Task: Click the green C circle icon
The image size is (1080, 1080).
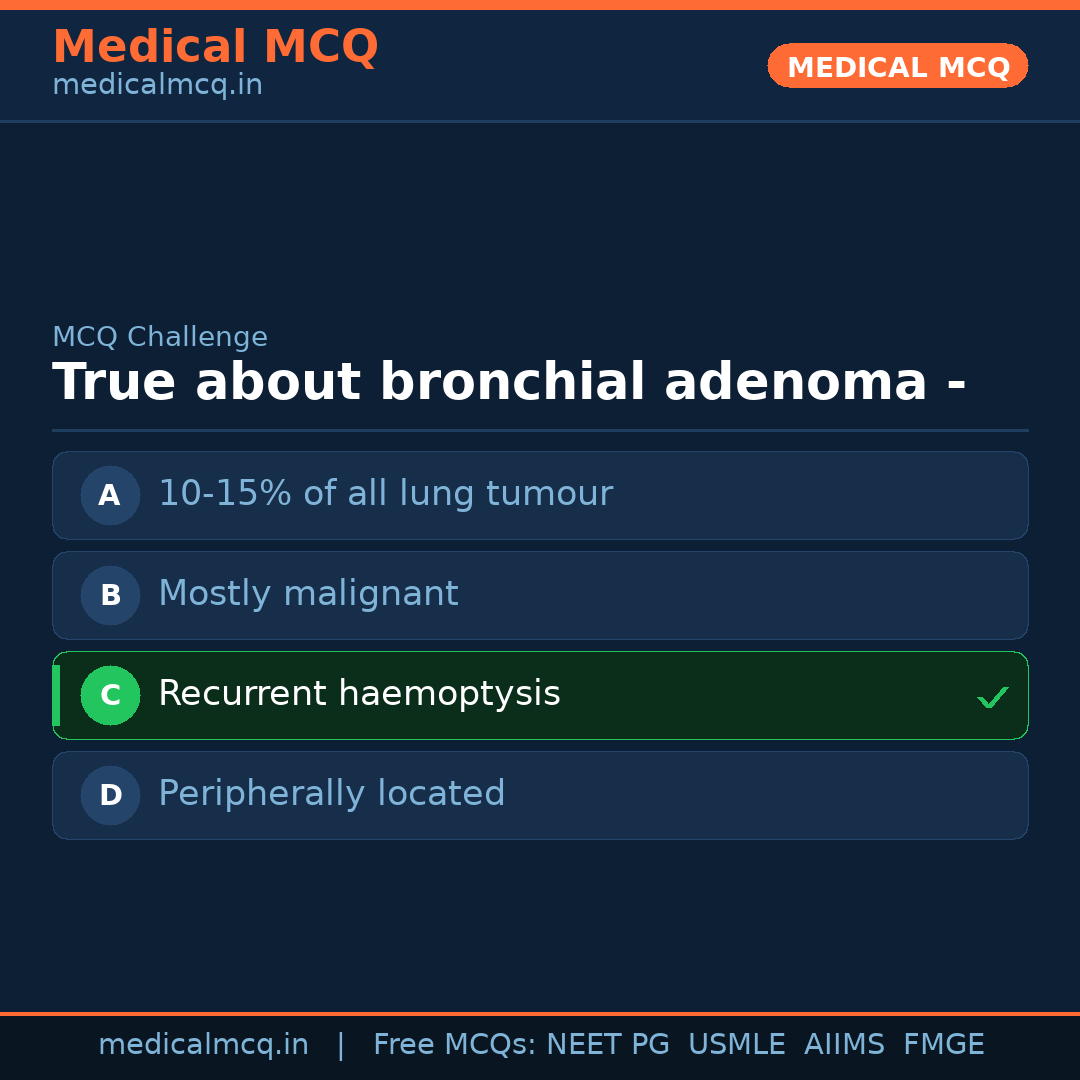Action: [x=110, y=695]
